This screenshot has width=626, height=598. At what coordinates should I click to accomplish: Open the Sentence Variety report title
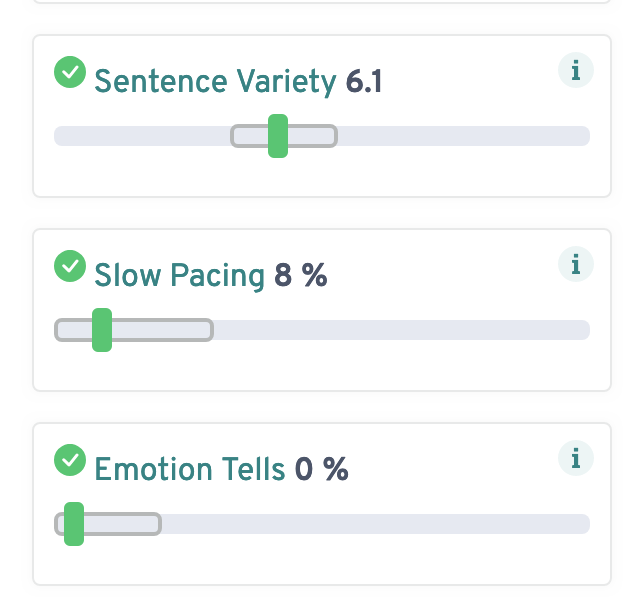coord(214,82)
